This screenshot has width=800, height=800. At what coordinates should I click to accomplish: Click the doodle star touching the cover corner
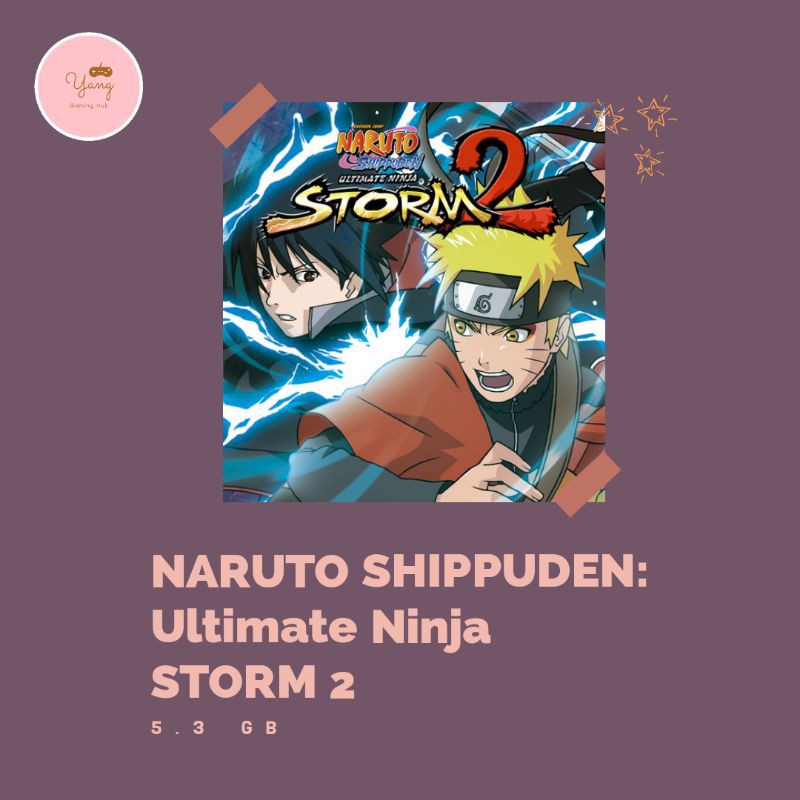coord(608,118)
